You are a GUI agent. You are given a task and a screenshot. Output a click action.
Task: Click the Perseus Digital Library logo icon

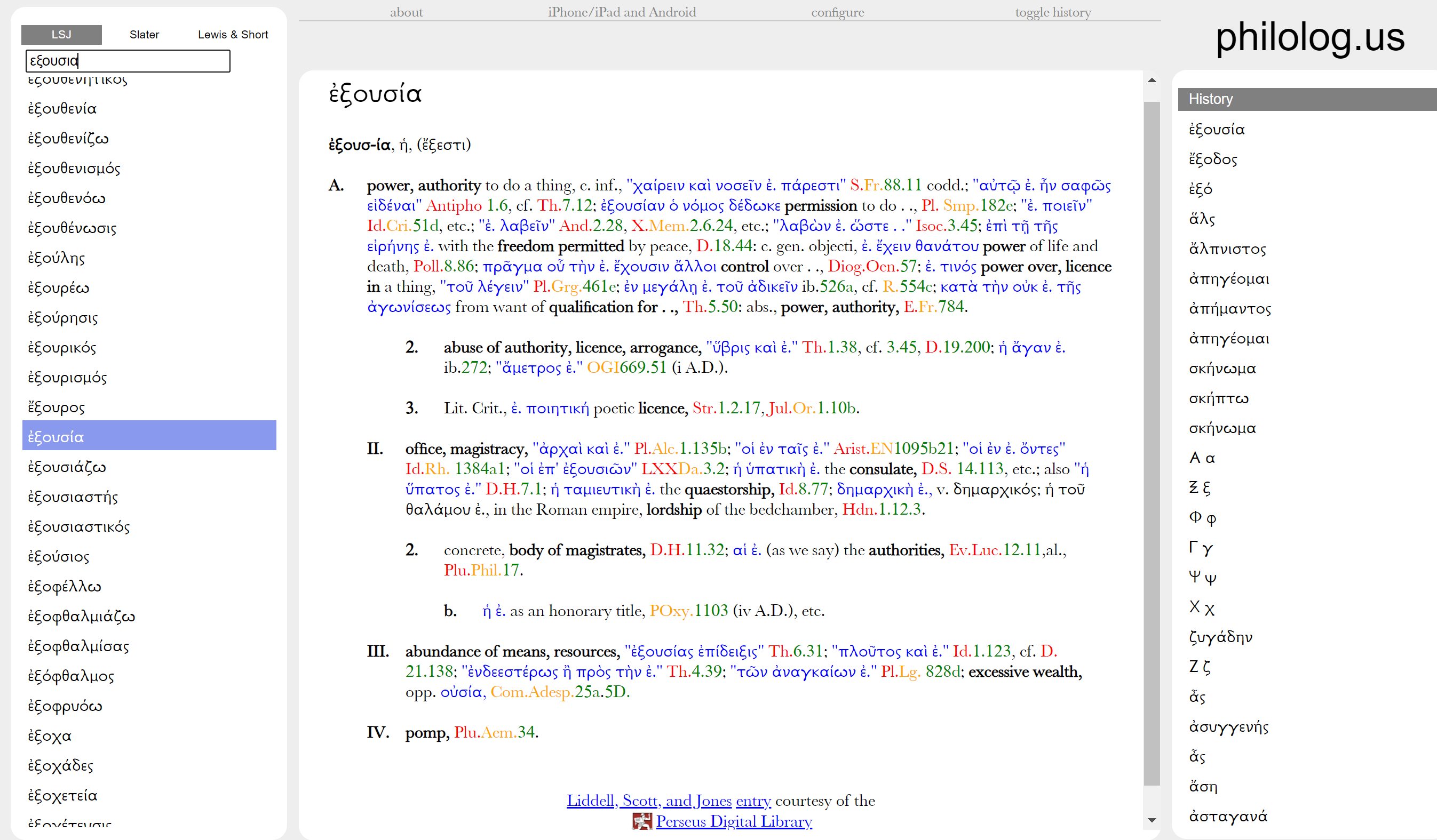pyautogui.click(x=642, y=821)
